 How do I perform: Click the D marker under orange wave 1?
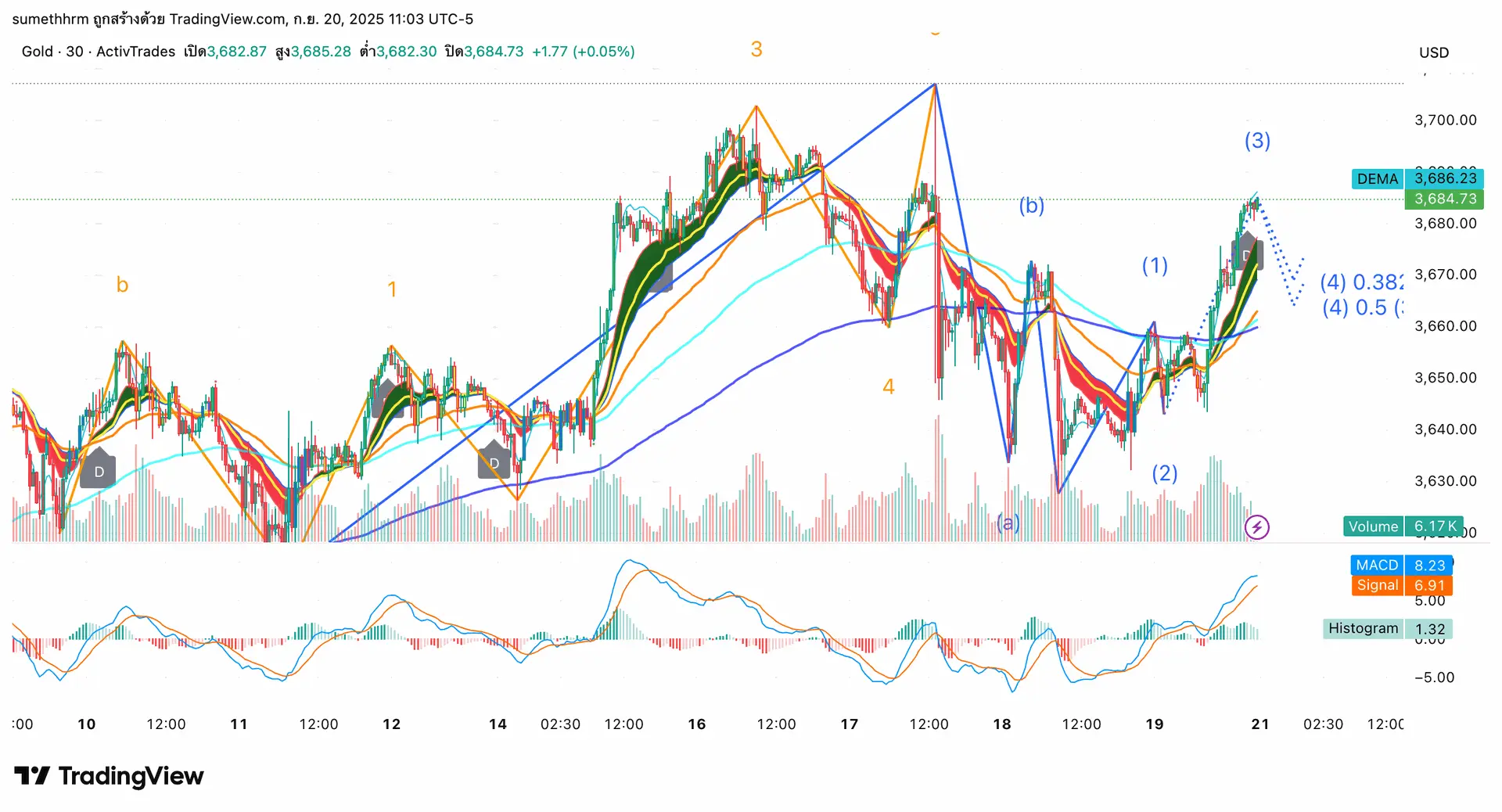(387, 399)
